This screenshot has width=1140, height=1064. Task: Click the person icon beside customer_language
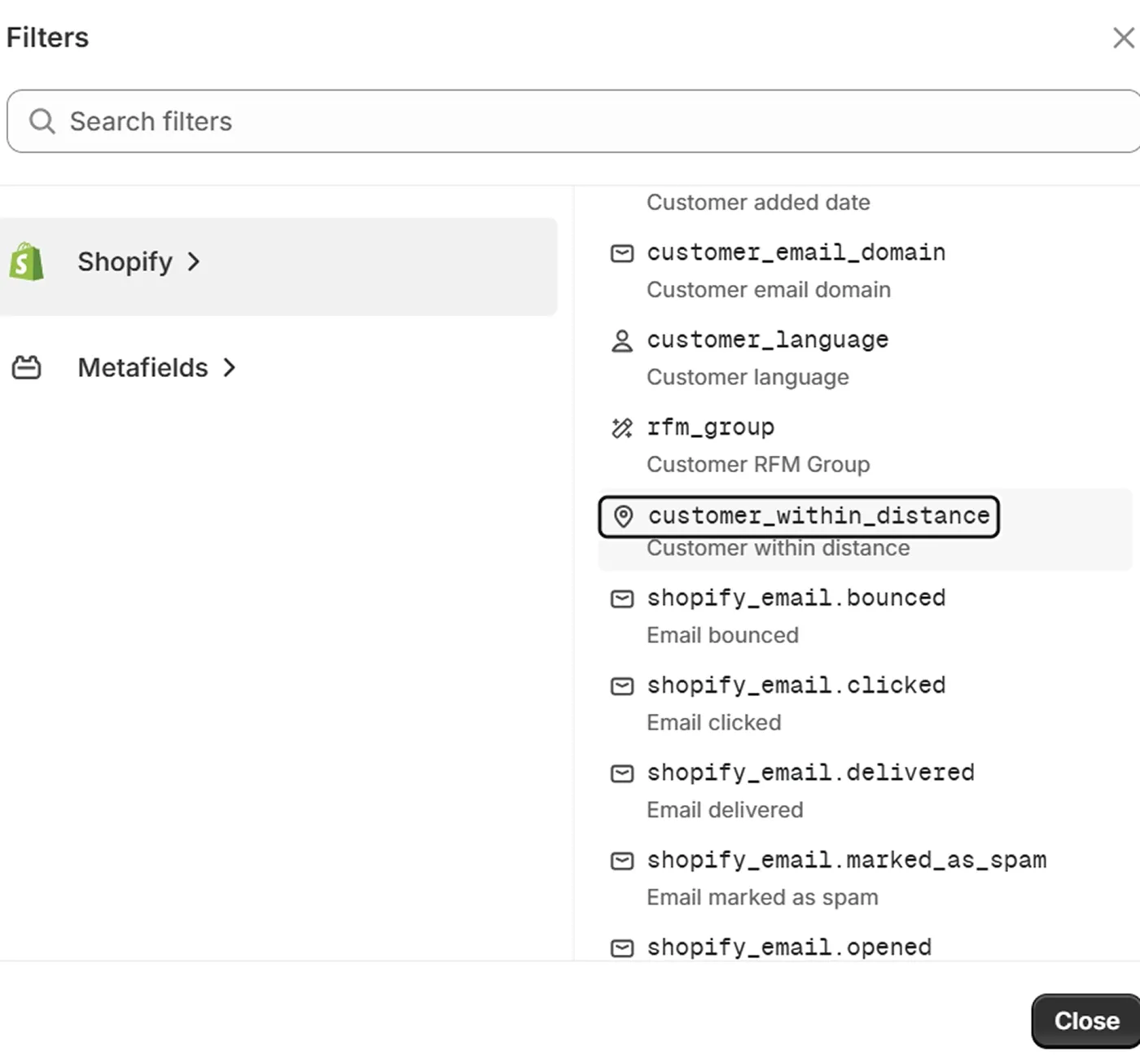pos(621,341)
